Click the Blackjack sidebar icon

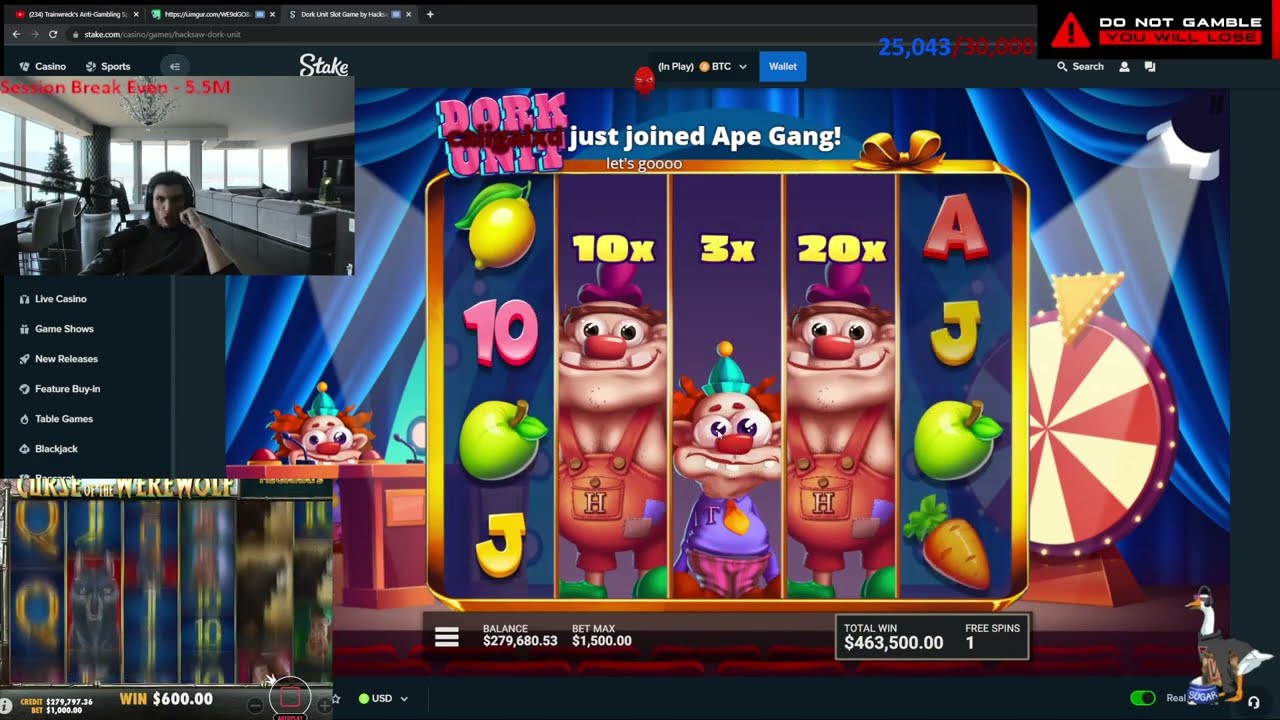[x=24, y=449]
